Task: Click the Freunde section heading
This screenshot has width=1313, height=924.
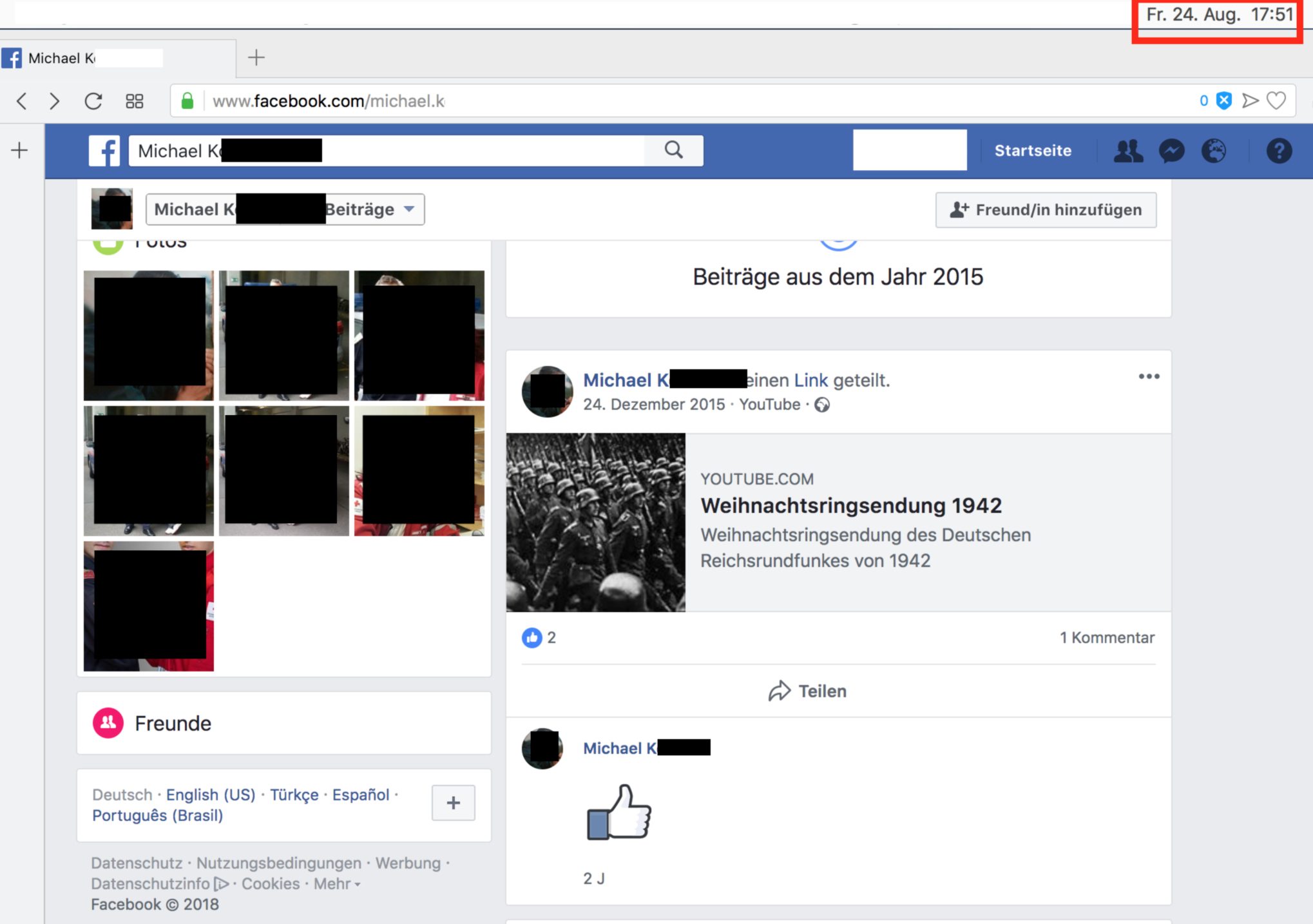Action: (x=173, y=723)
